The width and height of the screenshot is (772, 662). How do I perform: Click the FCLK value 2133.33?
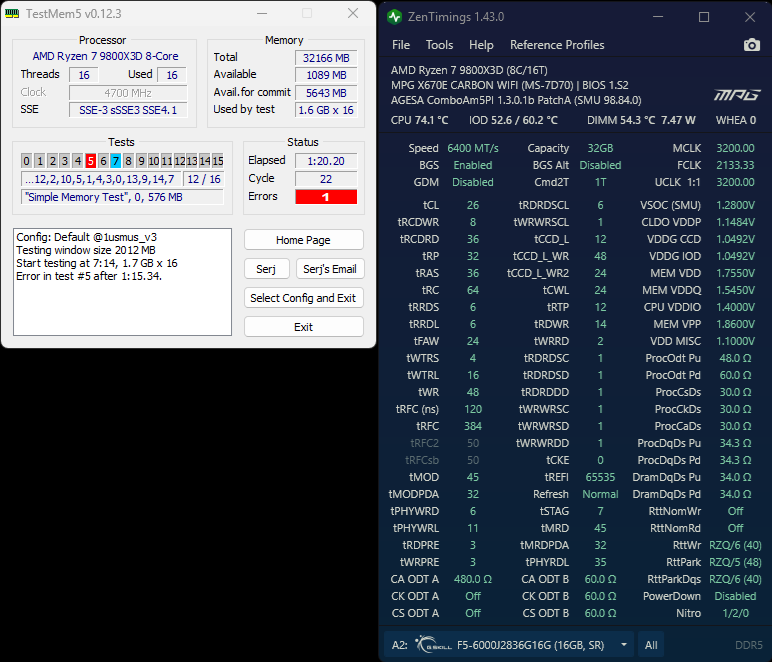(x=735, y=165)
